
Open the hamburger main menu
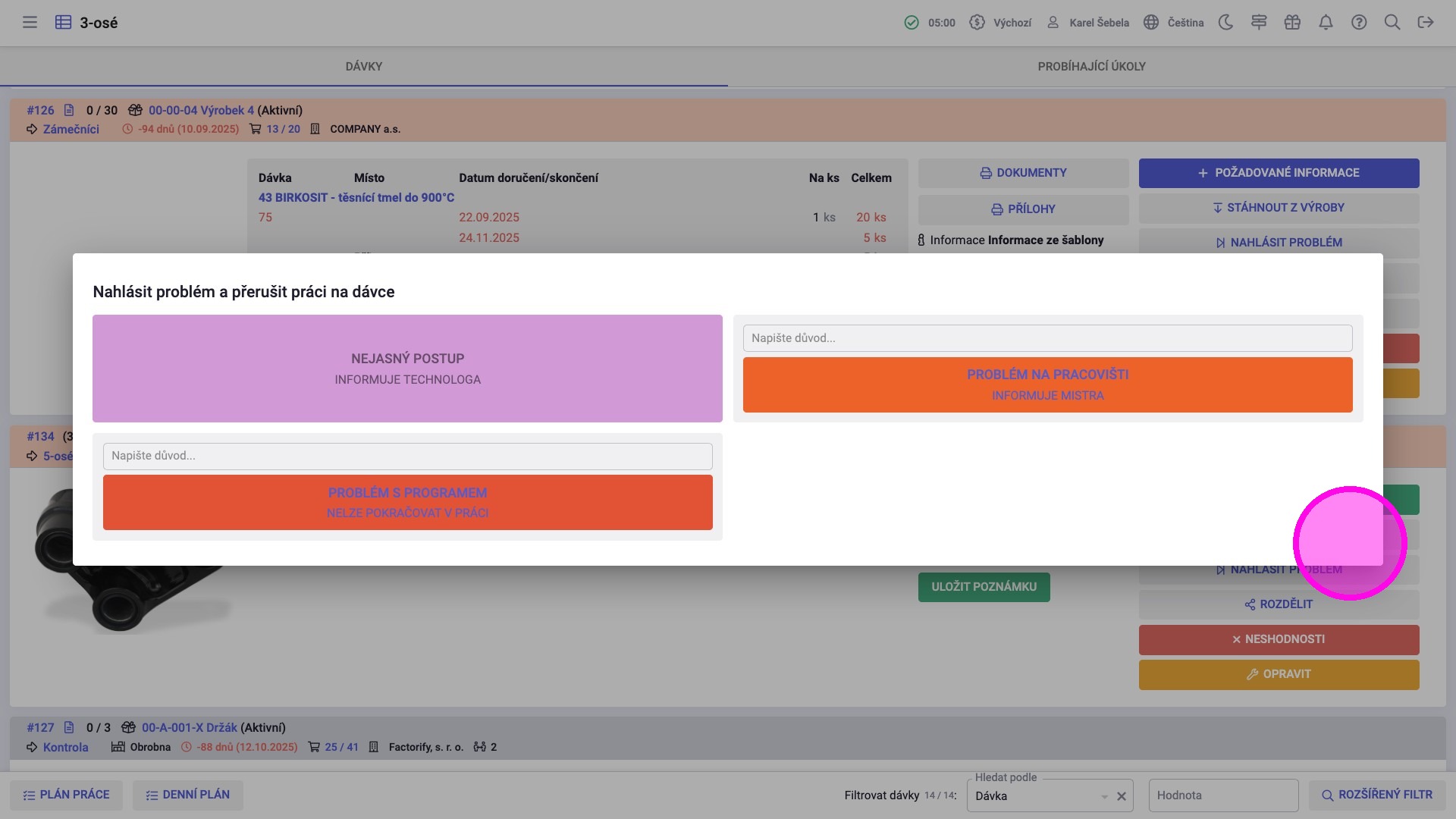(x=30, y=23)
